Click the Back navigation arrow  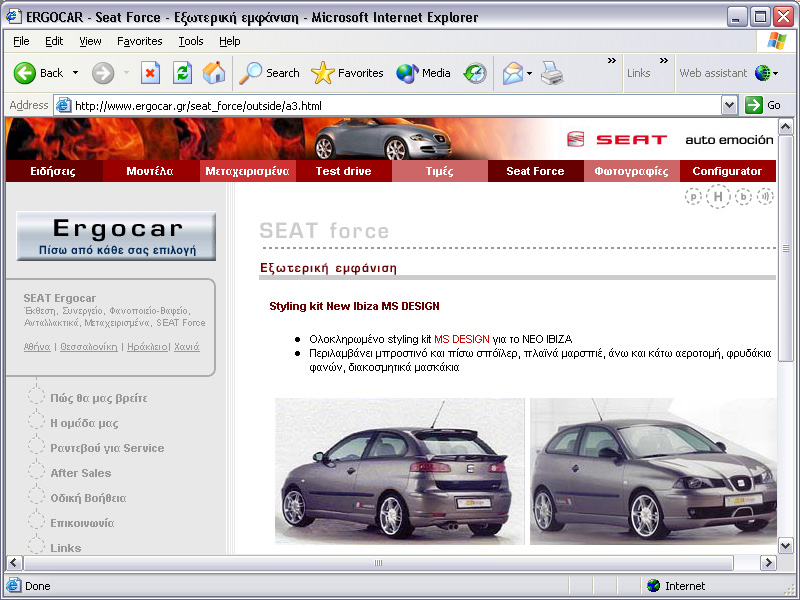click(x=24, y=73)
